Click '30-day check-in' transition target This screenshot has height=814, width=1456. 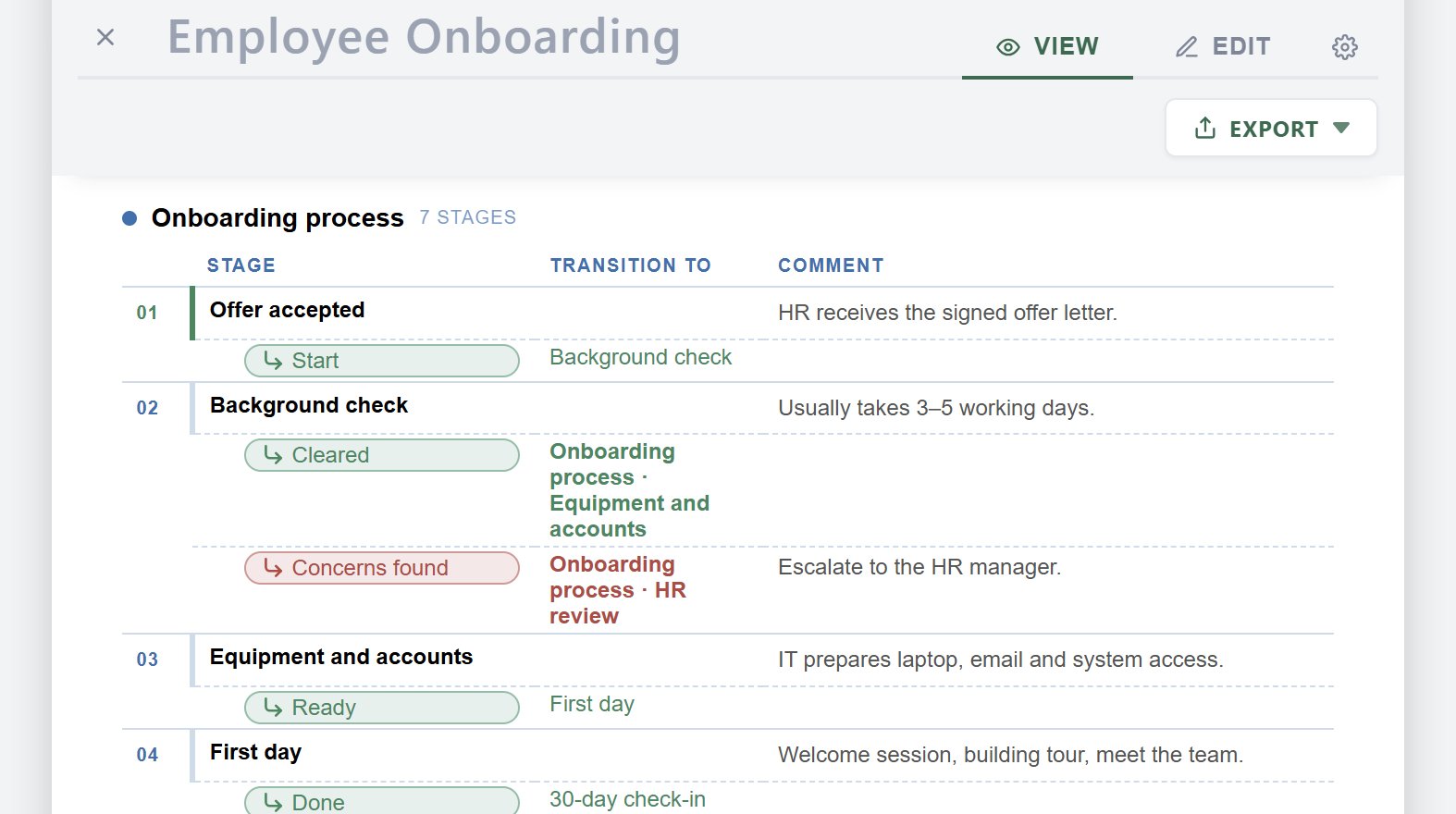pos(627,799)
